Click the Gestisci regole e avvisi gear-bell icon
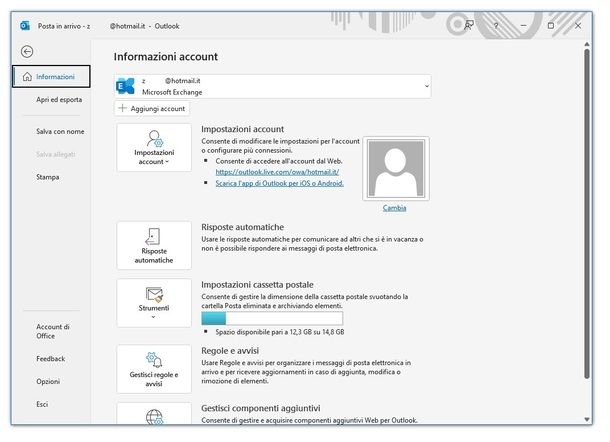Viewport: 610px width, 442px height. 154,360
